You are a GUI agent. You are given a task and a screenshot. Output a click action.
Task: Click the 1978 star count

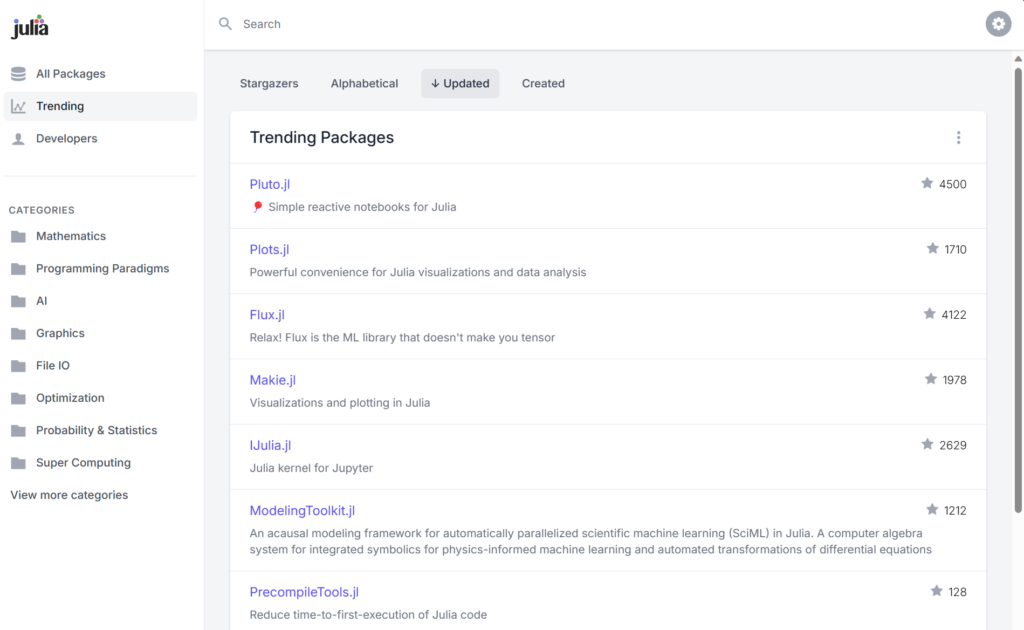(x=954, y=380)
